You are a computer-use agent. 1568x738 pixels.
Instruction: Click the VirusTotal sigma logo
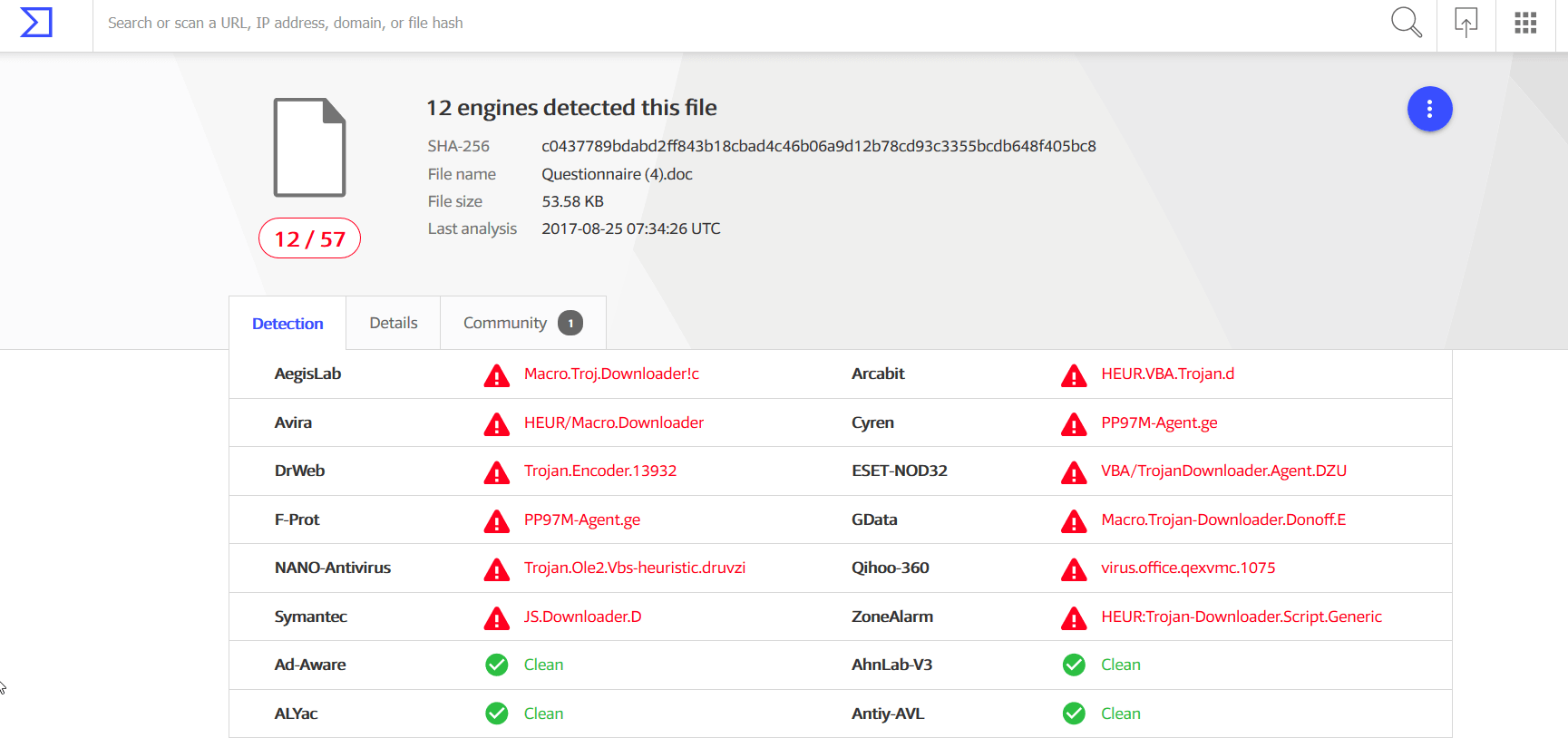[36, 23]
